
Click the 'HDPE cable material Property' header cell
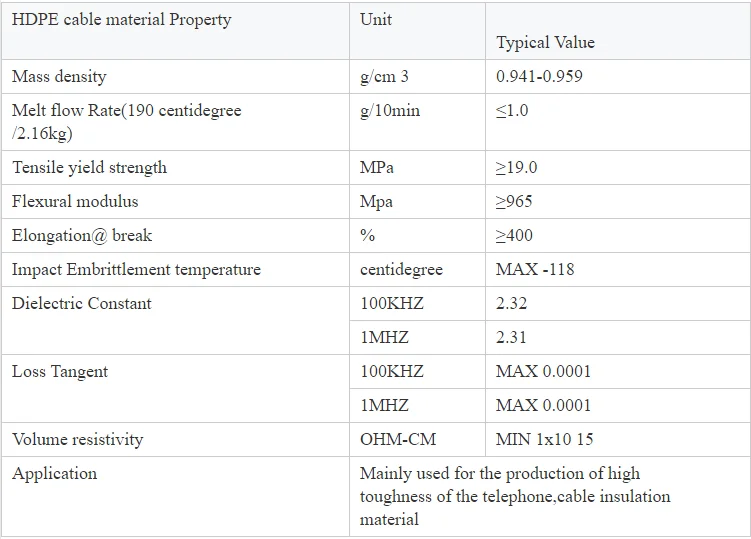tap(121, 20)
